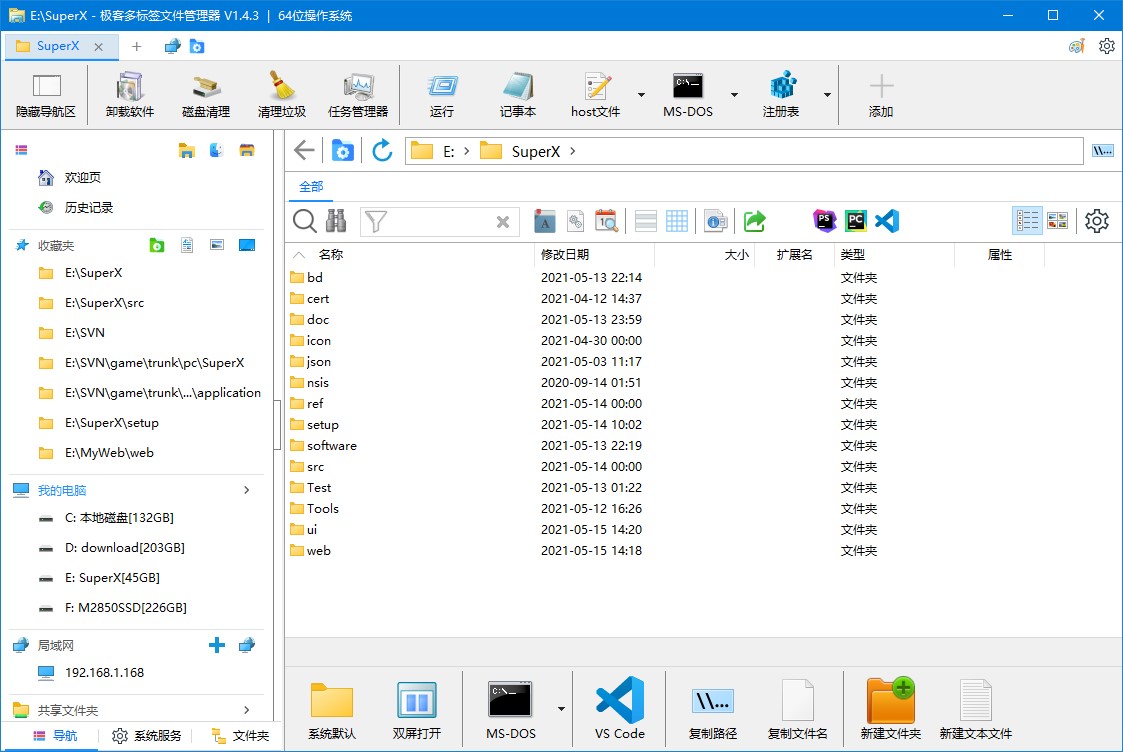The image size is (1123, 752).
Task: Open the host文件 editor
Action: 595,95
